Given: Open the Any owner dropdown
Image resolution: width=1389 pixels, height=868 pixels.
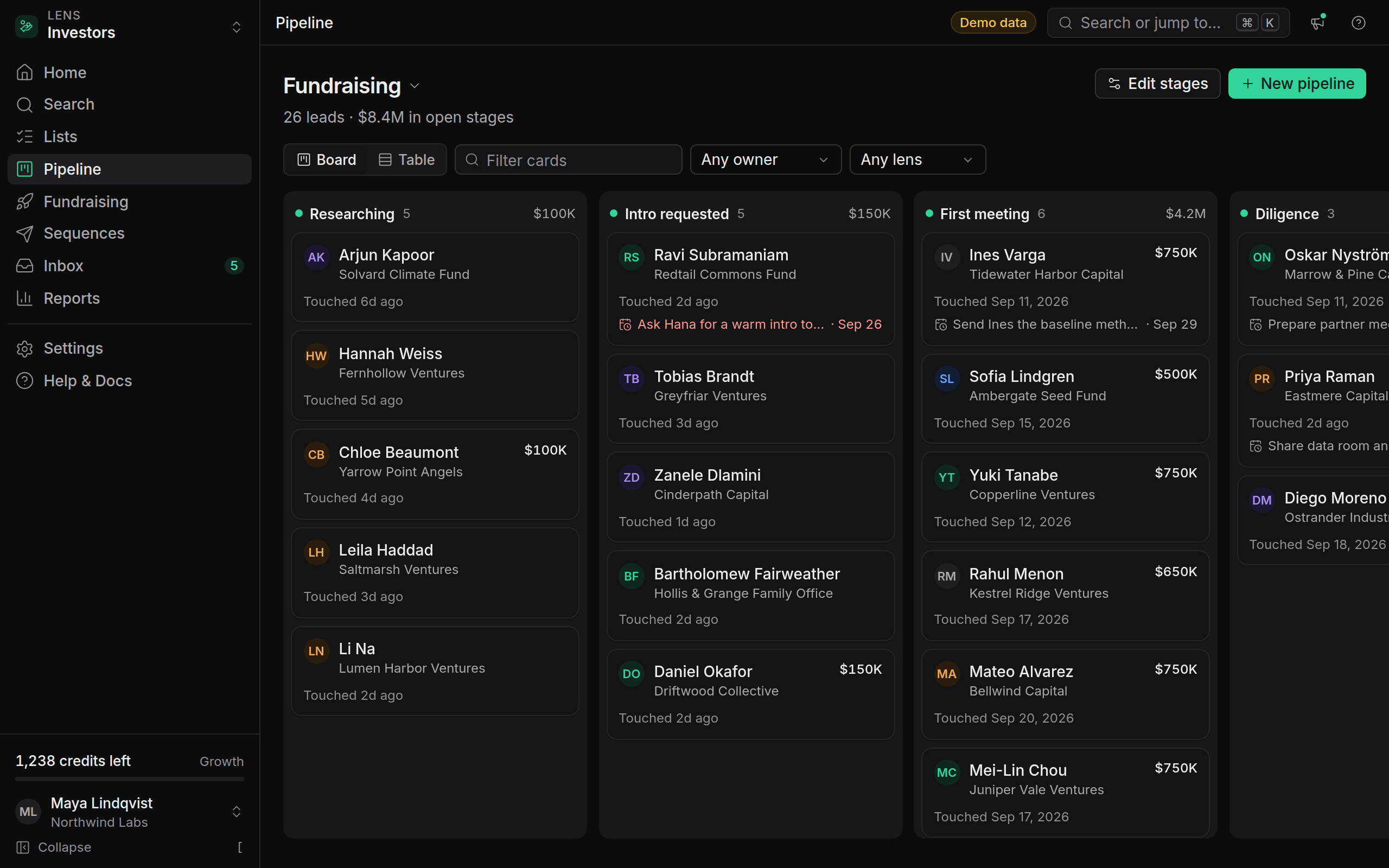Looking at the screenshot, I should [766, 159].
